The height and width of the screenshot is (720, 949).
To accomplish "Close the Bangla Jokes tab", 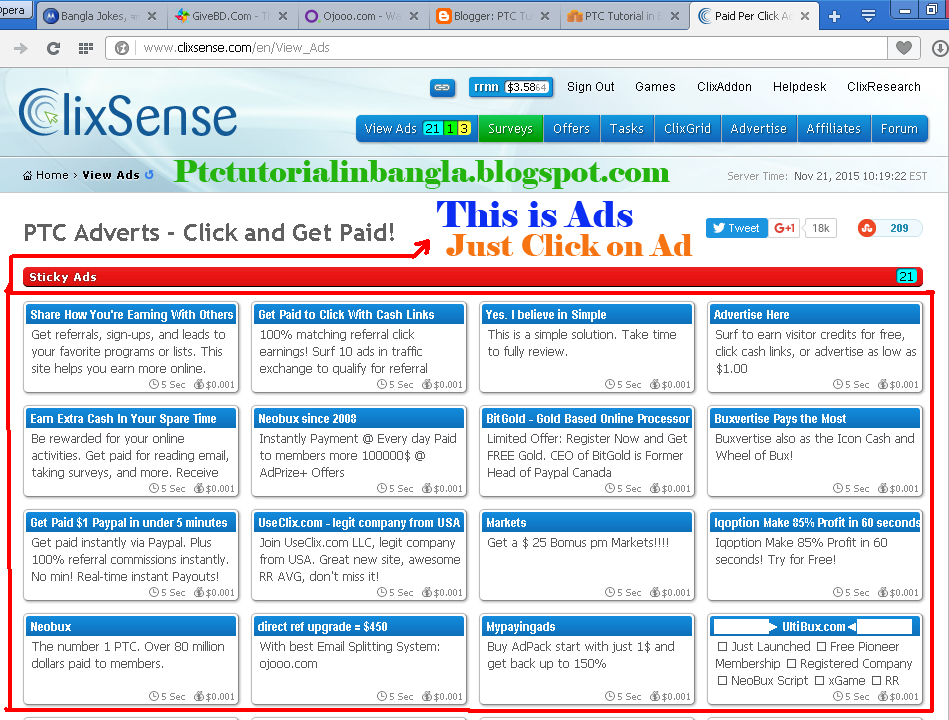I will click(153, 16).
